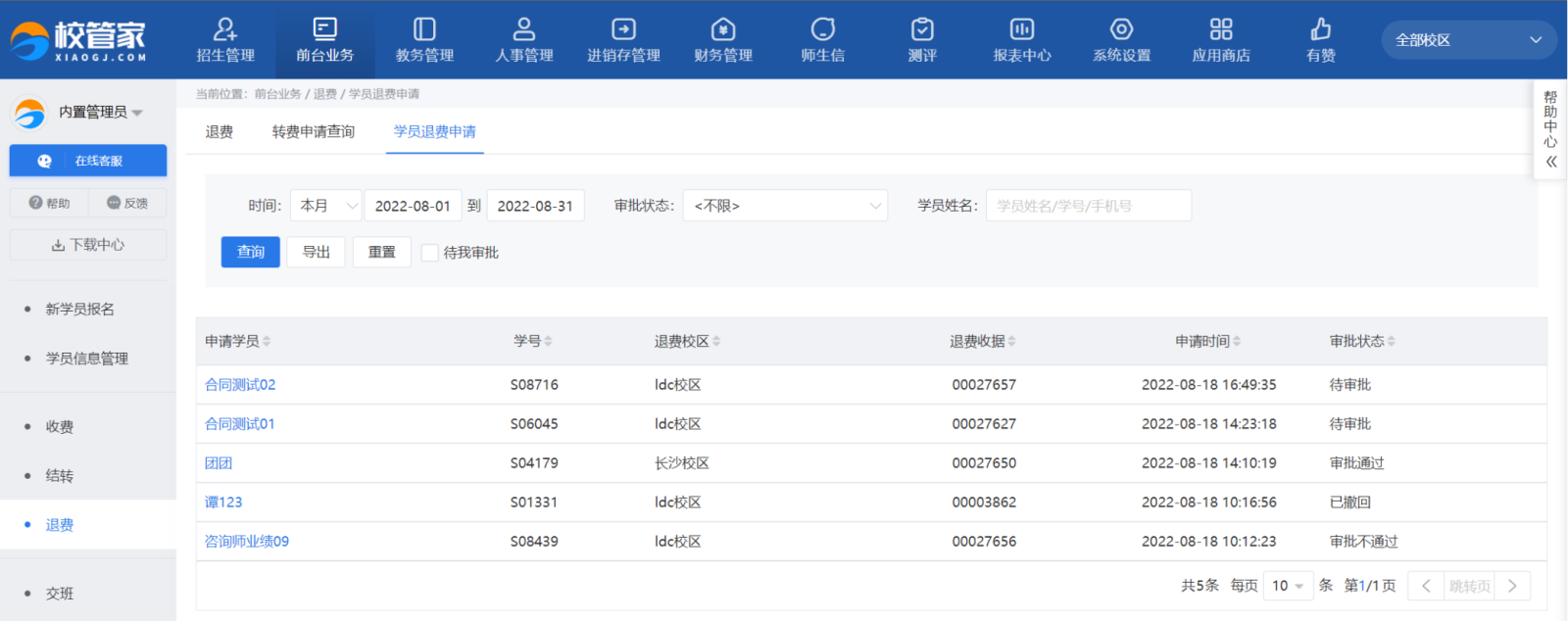Click start date field 2022-08-01
The image size is (1568, 621).
point(413,206)
